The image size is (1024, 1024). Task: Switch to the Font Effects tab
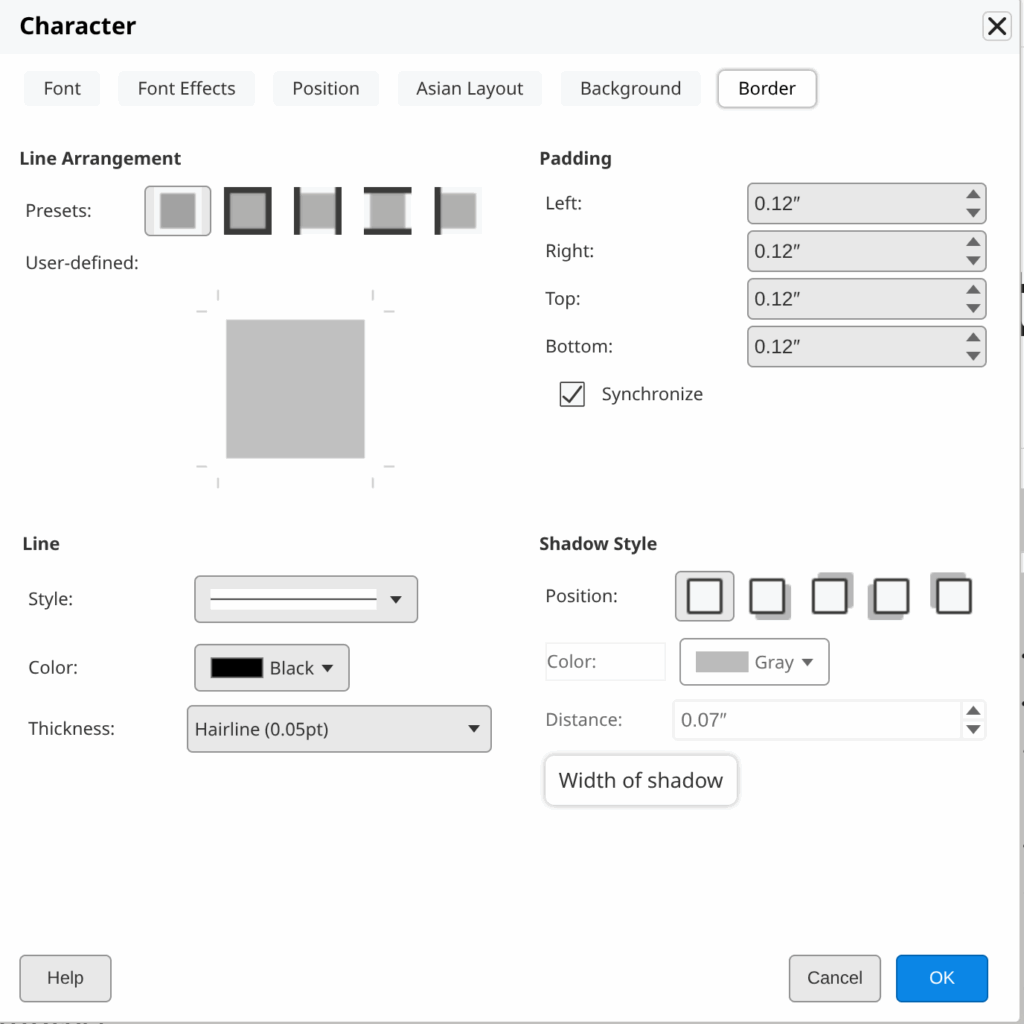click(x=186, y=88)
